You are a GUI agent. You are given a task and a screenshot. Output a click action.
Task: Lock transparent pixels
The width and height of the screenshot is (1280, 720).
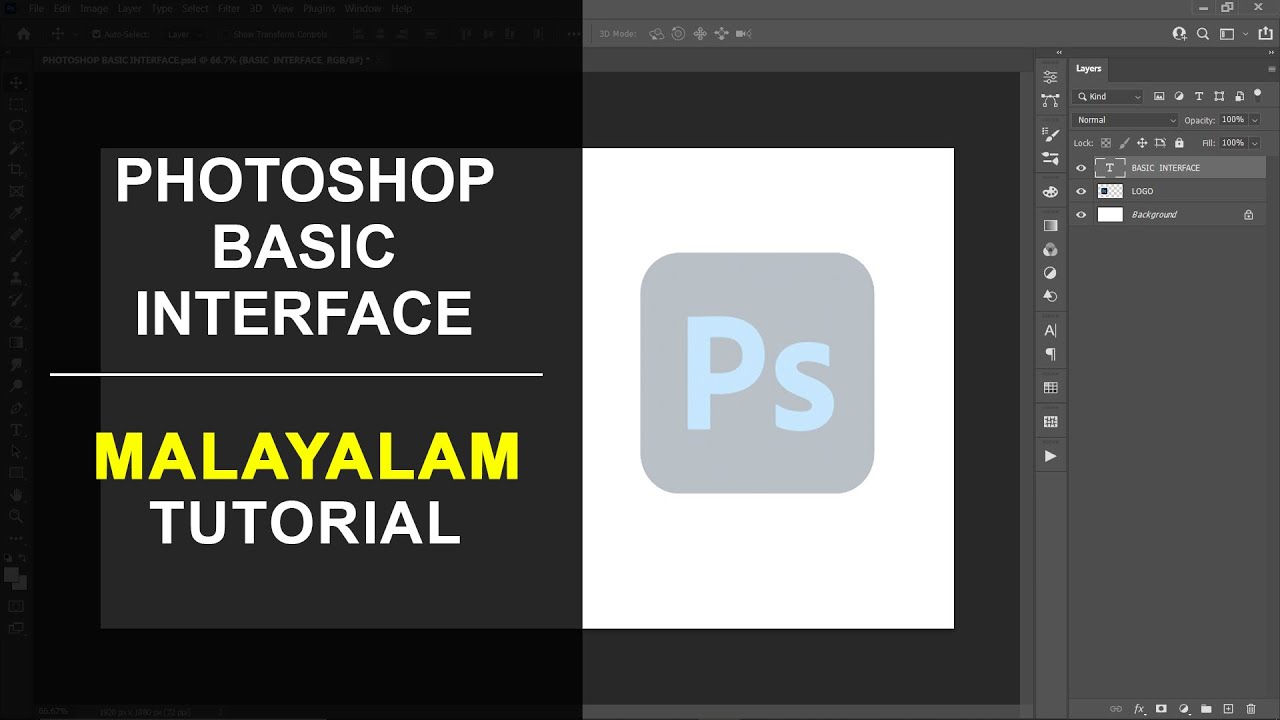pos(1106,143)
